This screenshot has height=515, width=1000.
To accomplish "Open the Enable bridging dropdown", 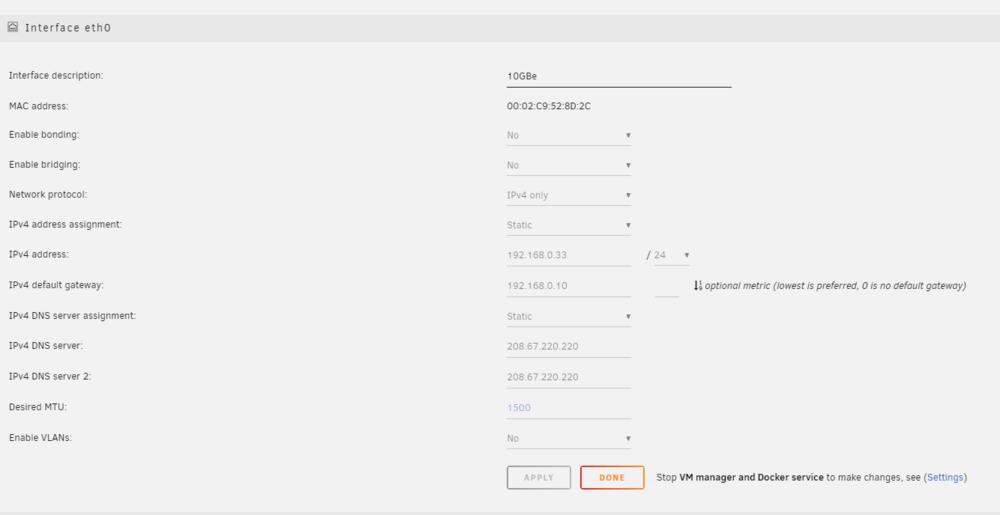I will [568, 165].
